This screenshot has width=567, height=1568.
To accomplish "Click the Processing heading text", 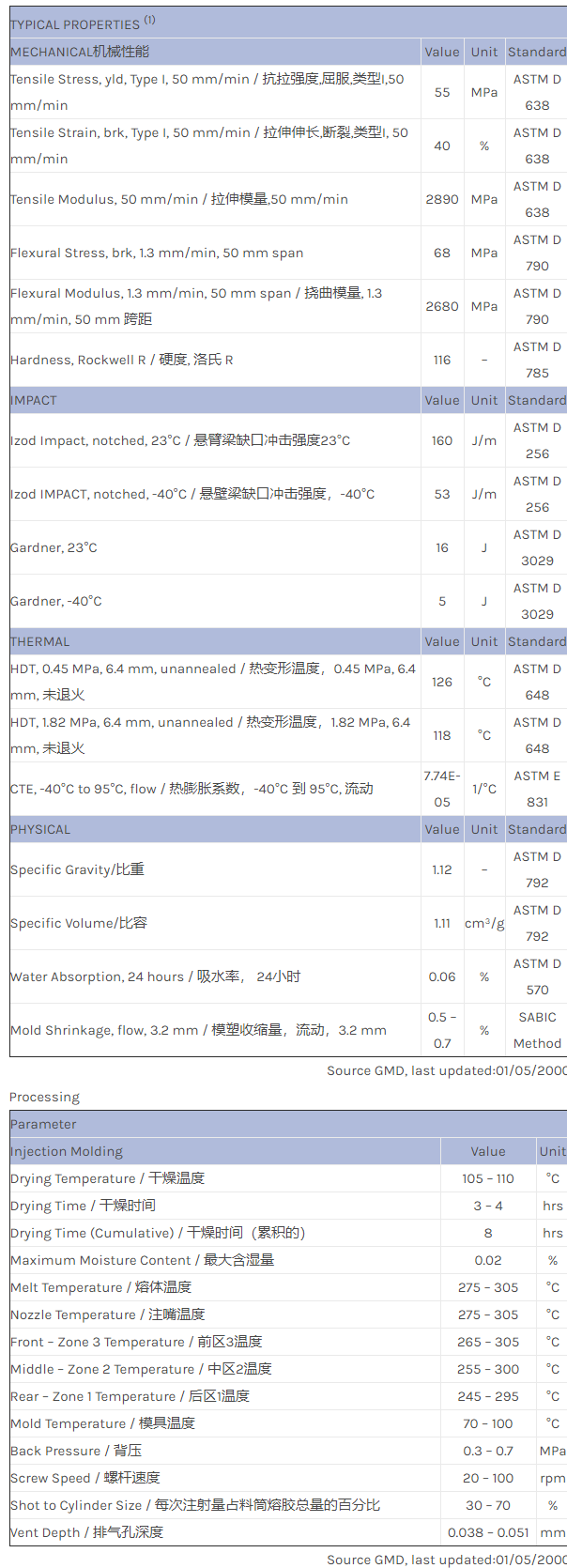I will (x=44, y=1097).
